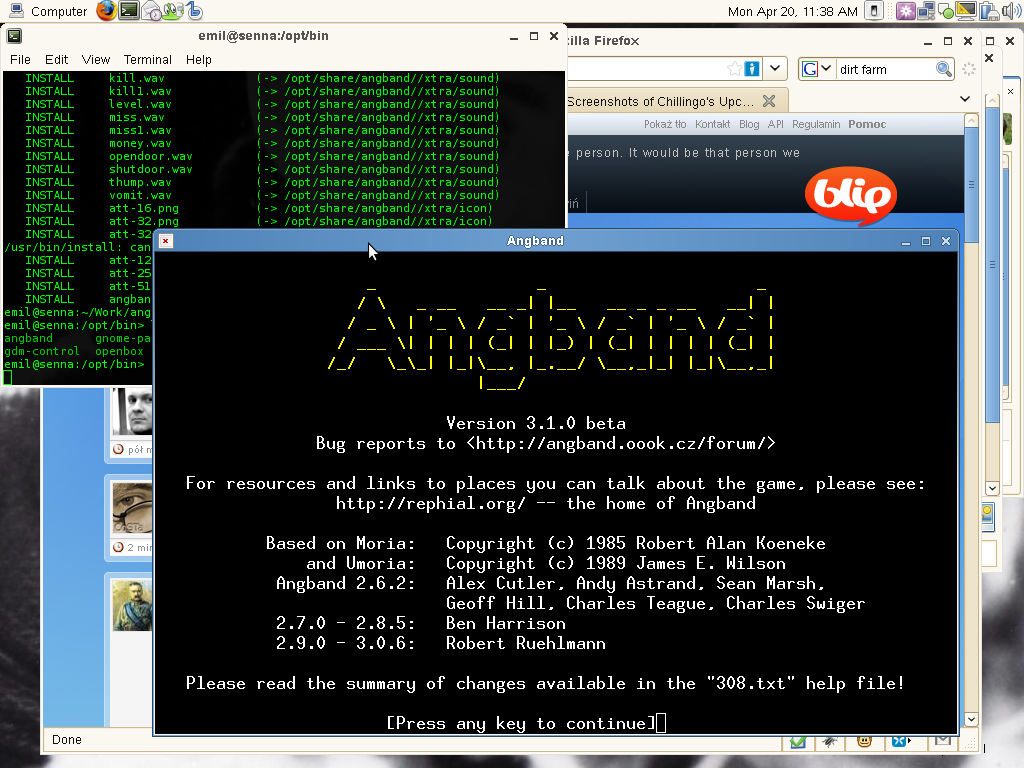Viewport: 1024px width, 768px height.
Task: Open the terminal launcher in top panel
Action: 129,11
